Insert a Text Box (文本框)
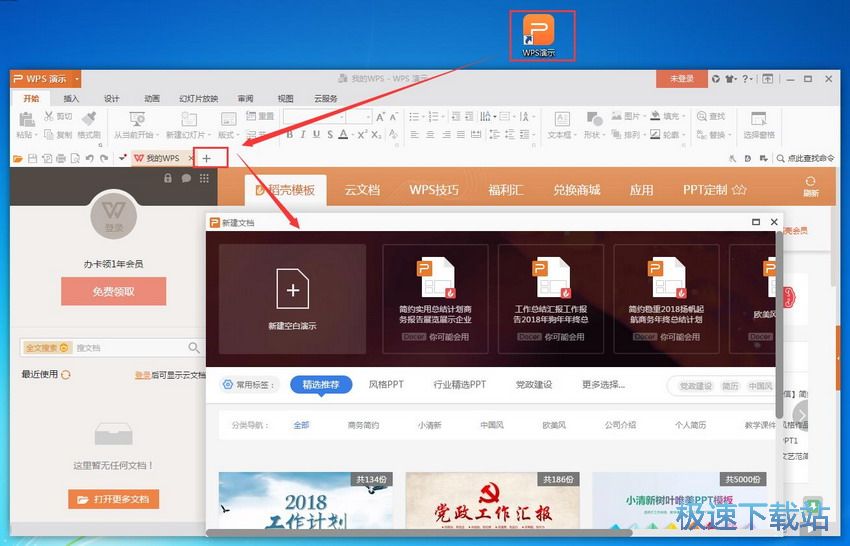This screenshot has width=850, height=546. [562, 125]
